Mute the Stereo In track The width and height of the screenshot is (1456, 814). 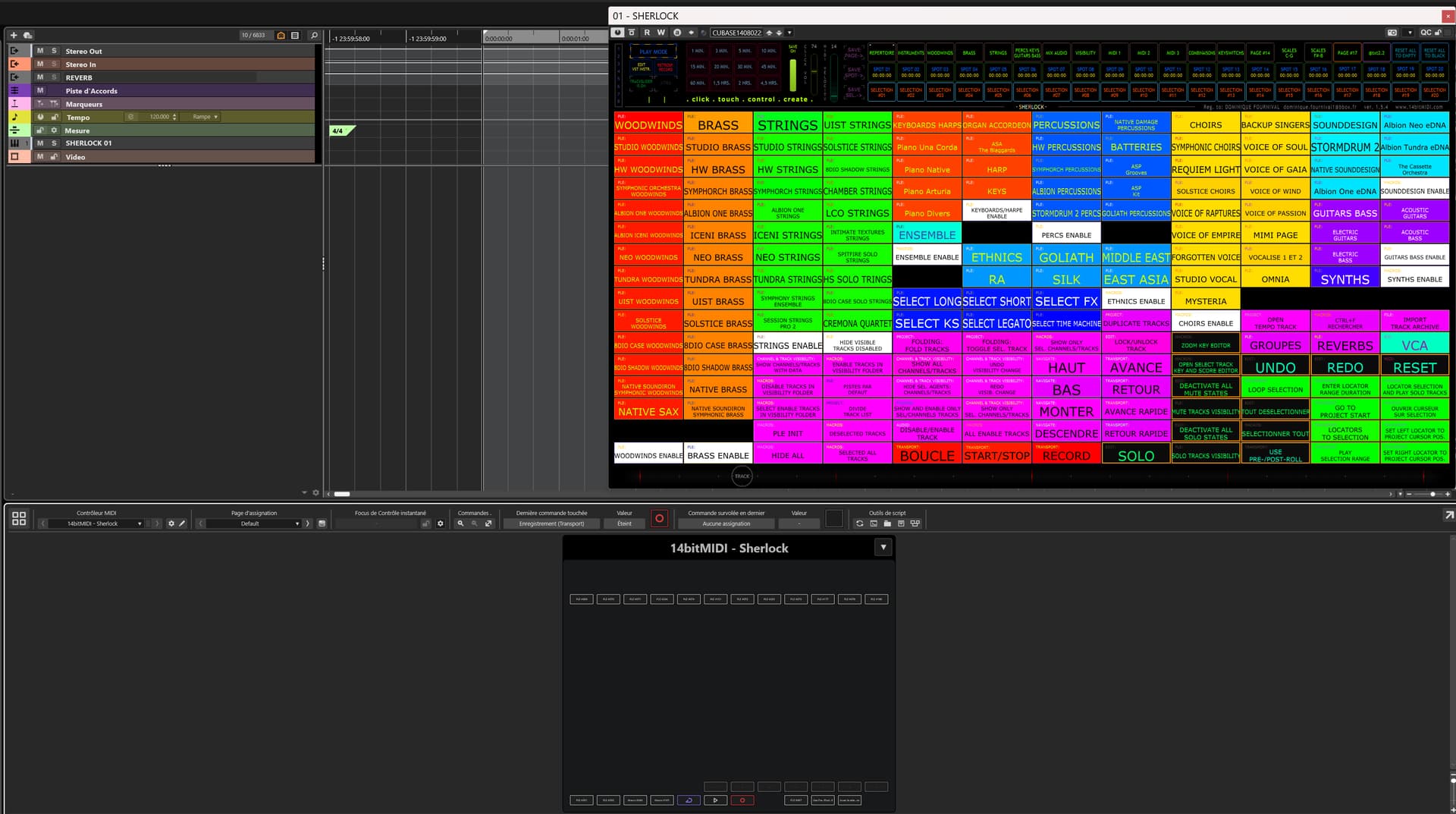click(40, 64)
